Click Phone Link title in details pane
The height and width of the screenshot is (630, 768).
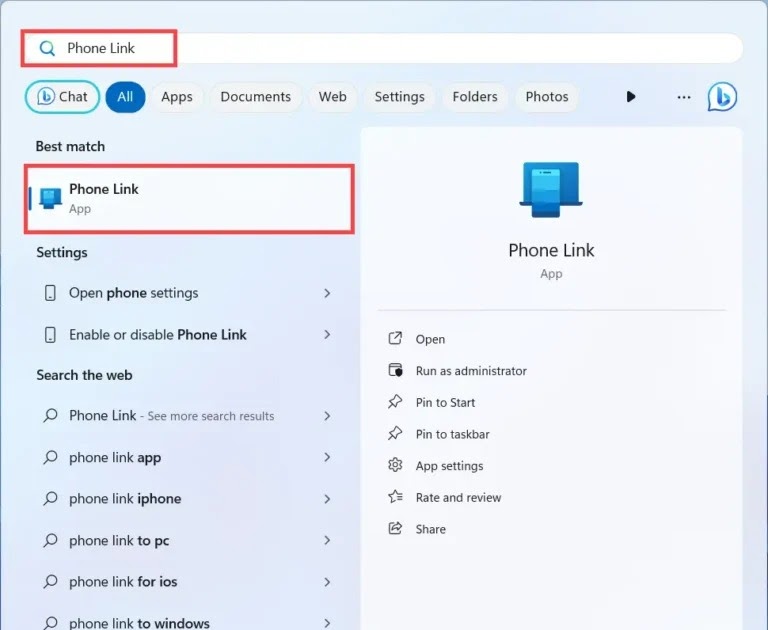coord(551,250)
